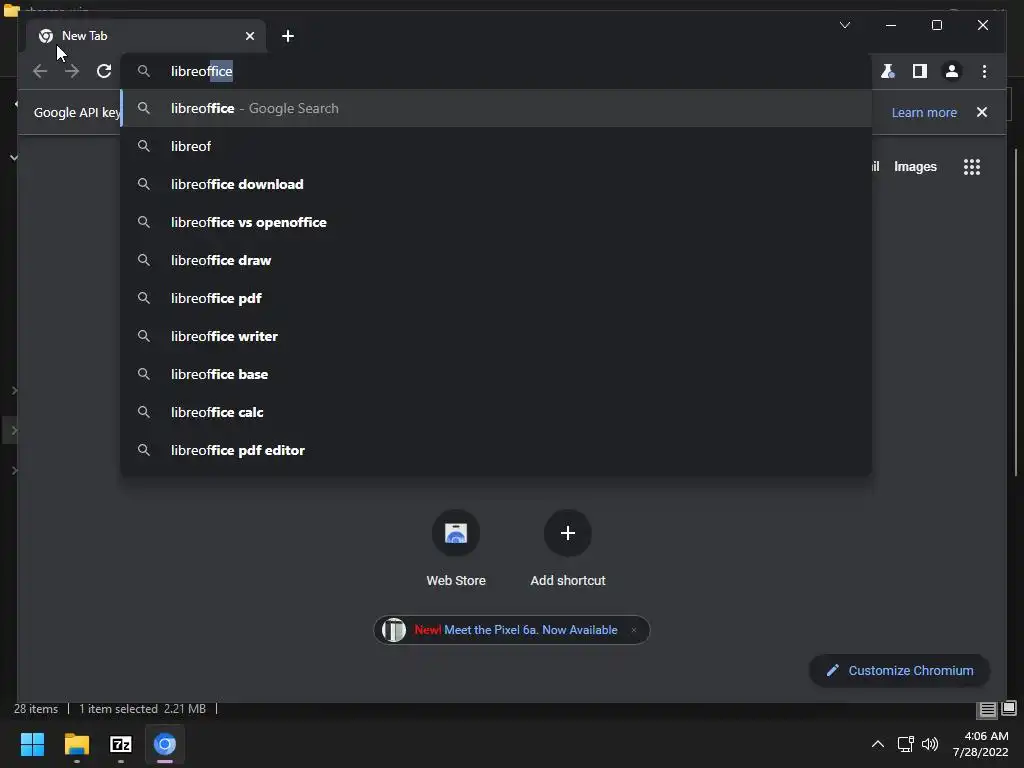Open the Windows Start menu
The width and height of the screenshot is (1024, 768).
pos(32,744)
